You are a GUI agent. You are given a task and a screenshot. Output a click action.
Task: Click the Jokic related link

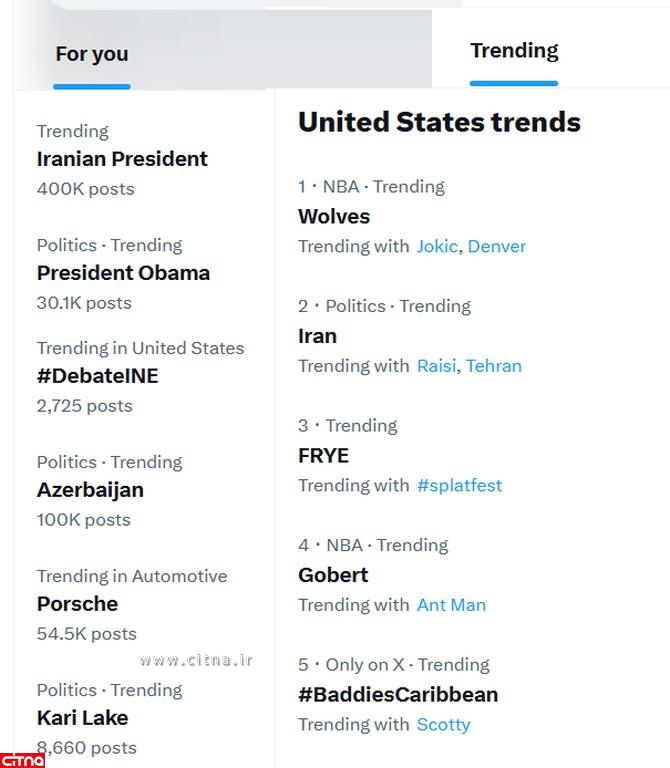438,246
